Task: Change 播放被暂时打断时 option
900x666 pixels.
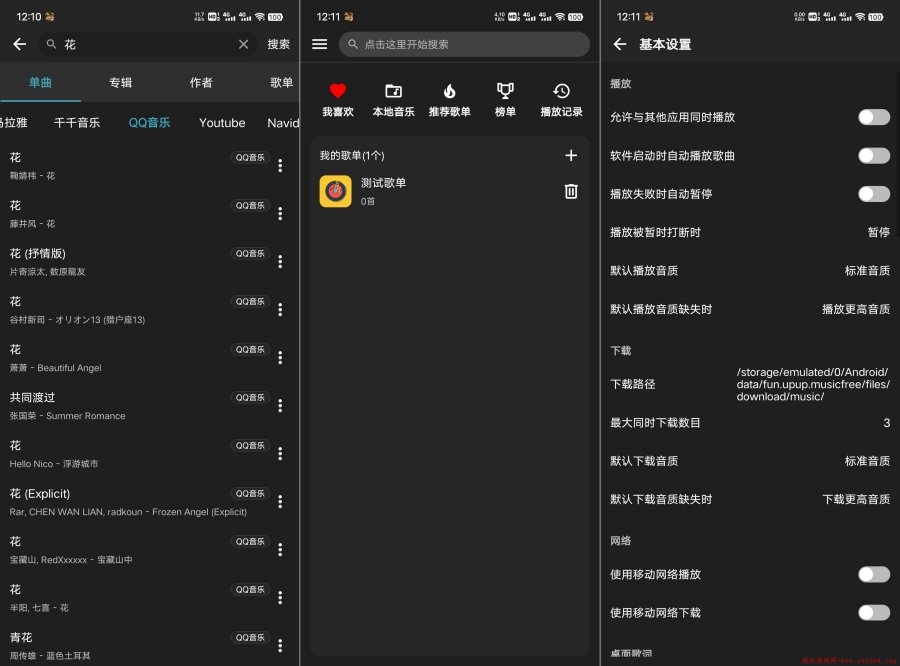Action: pos(877,232)
